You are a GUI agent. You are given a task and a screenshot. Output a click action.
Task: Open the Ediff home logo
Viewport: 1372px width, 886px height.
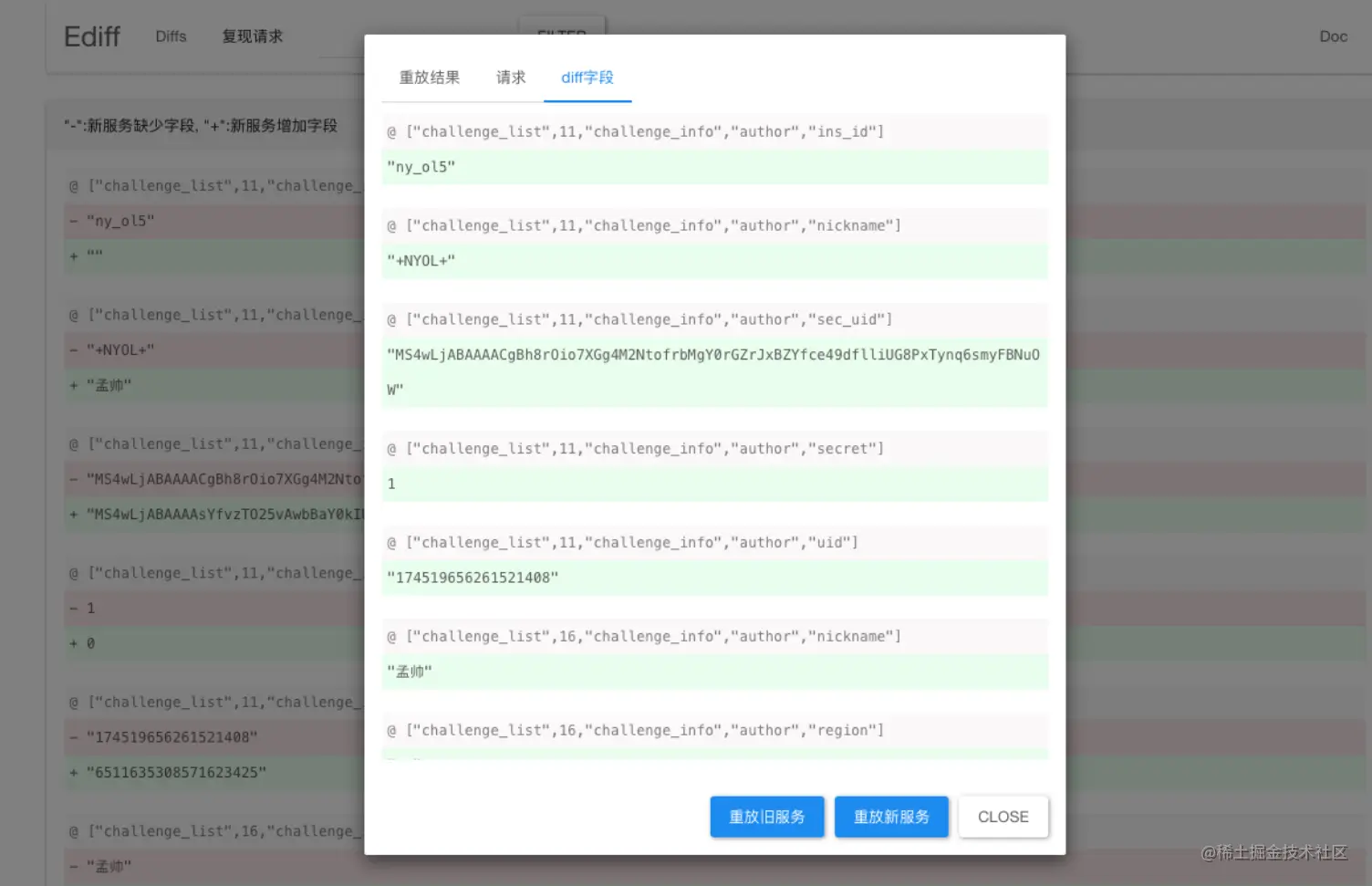[92, 36]
